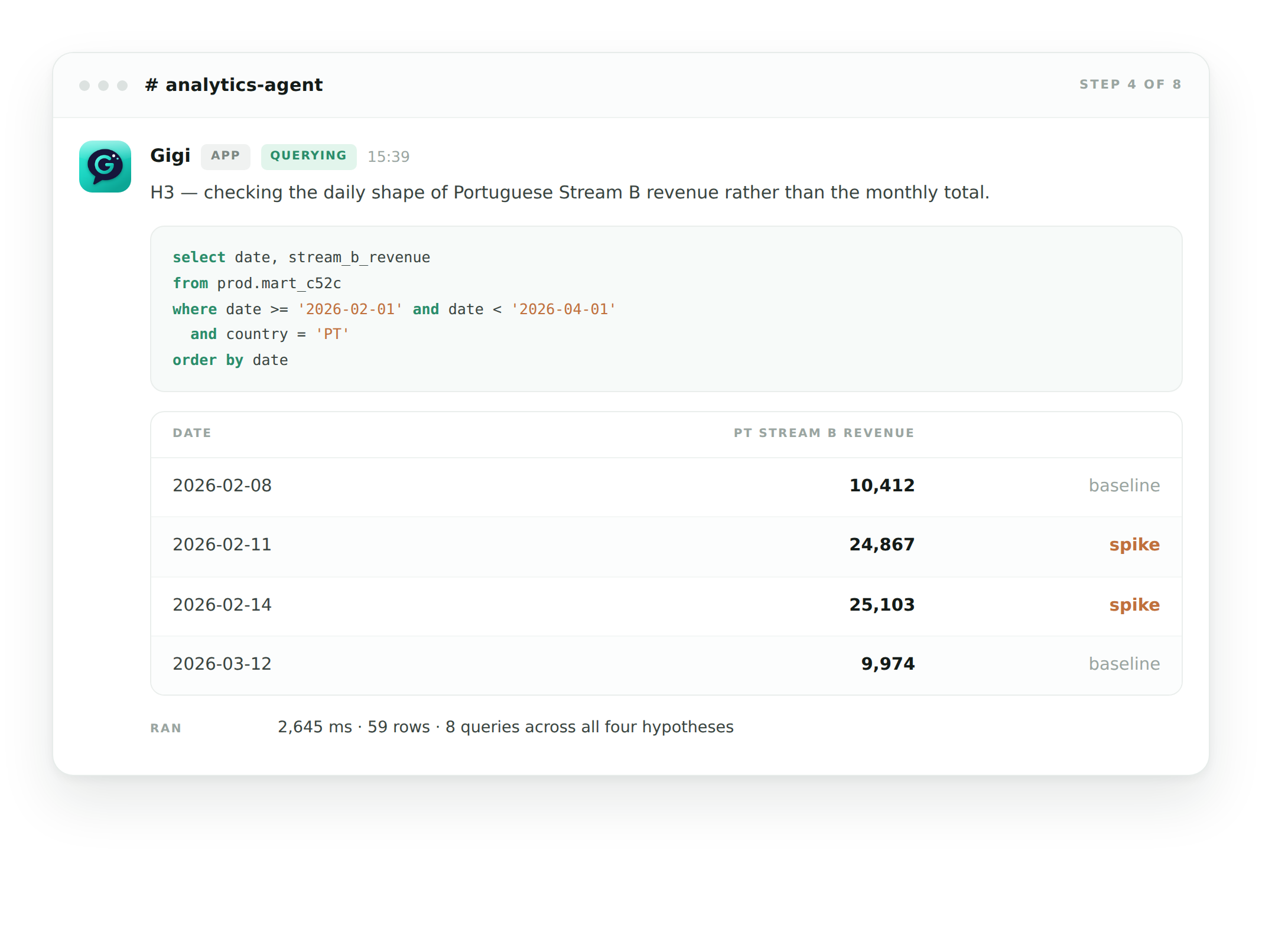
Task: Click the '2026-02-01' date string in the query
Action: click(x=350, y=309)
